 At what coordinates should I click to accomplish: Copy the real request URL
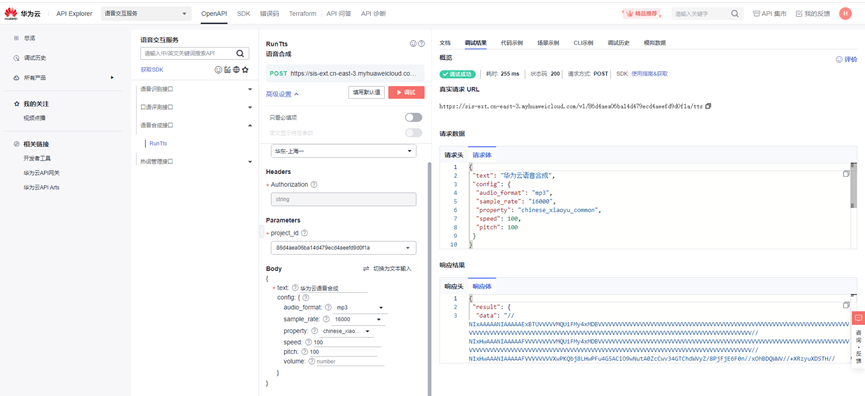pos(708,106)
